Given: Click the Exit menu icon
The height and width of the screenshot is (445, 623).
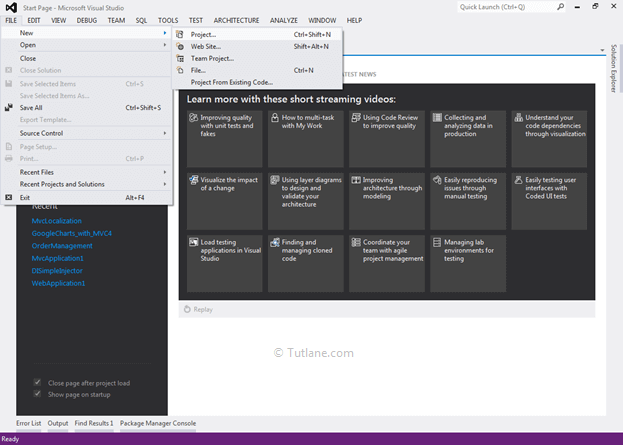Looking at the screenshot, I should (9, 197).
